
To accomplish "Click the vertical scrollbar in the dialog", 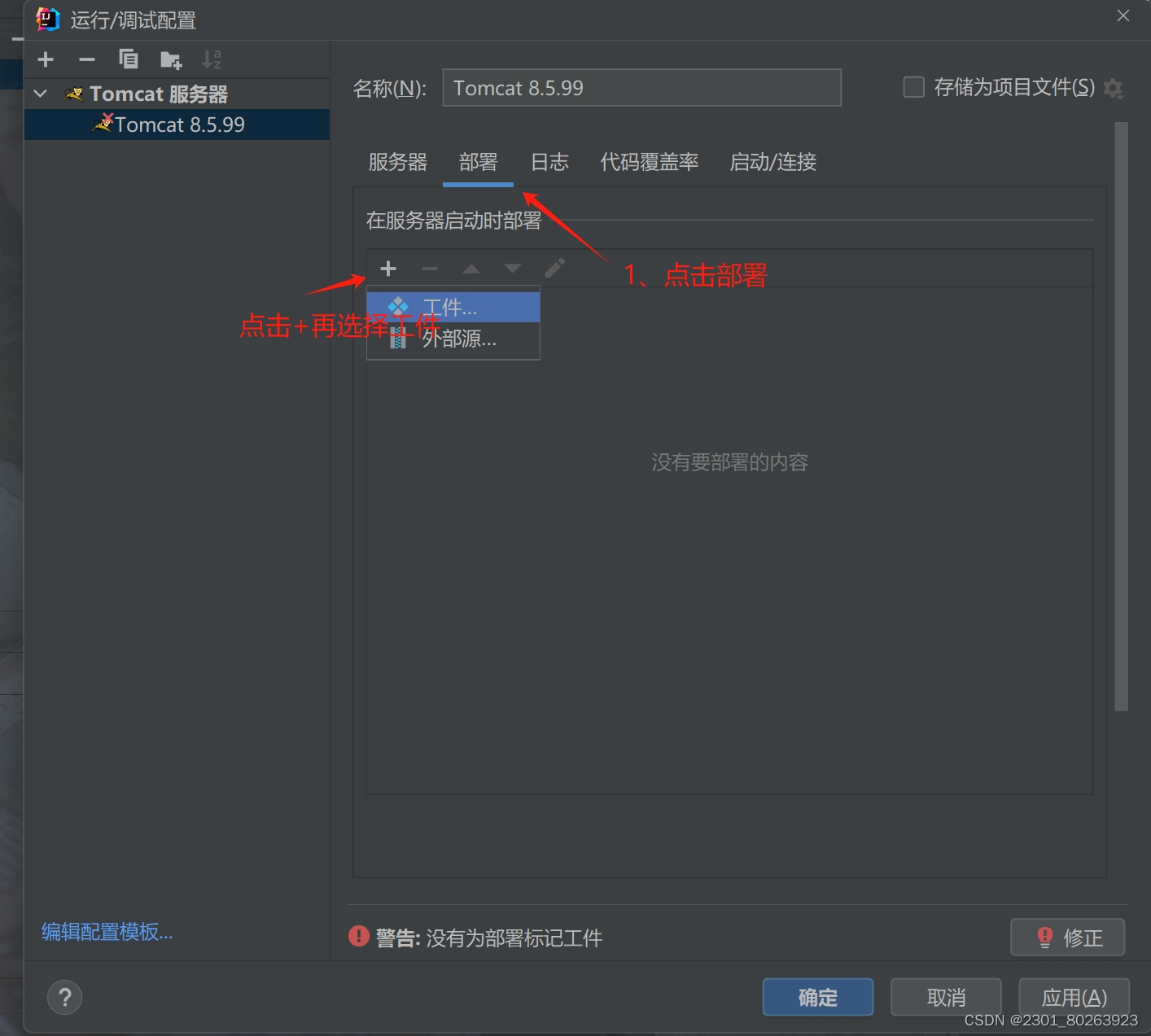I will pyautogui.click(x=1122, y=417).
